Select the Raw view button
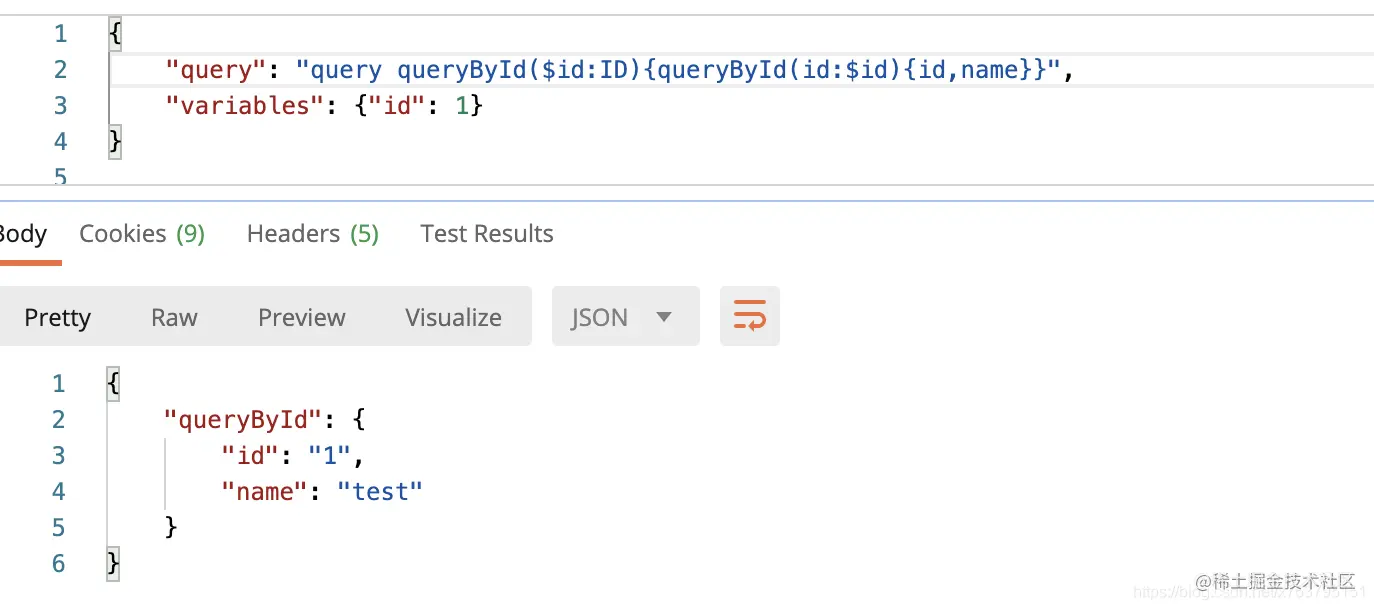 click(174, 317)
